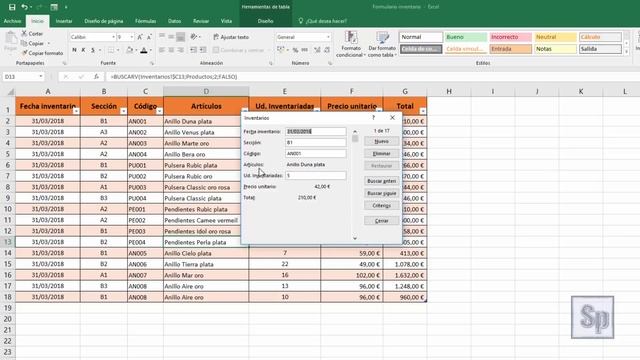Undo the last action

pyautogui.click(x=24, y=7)
